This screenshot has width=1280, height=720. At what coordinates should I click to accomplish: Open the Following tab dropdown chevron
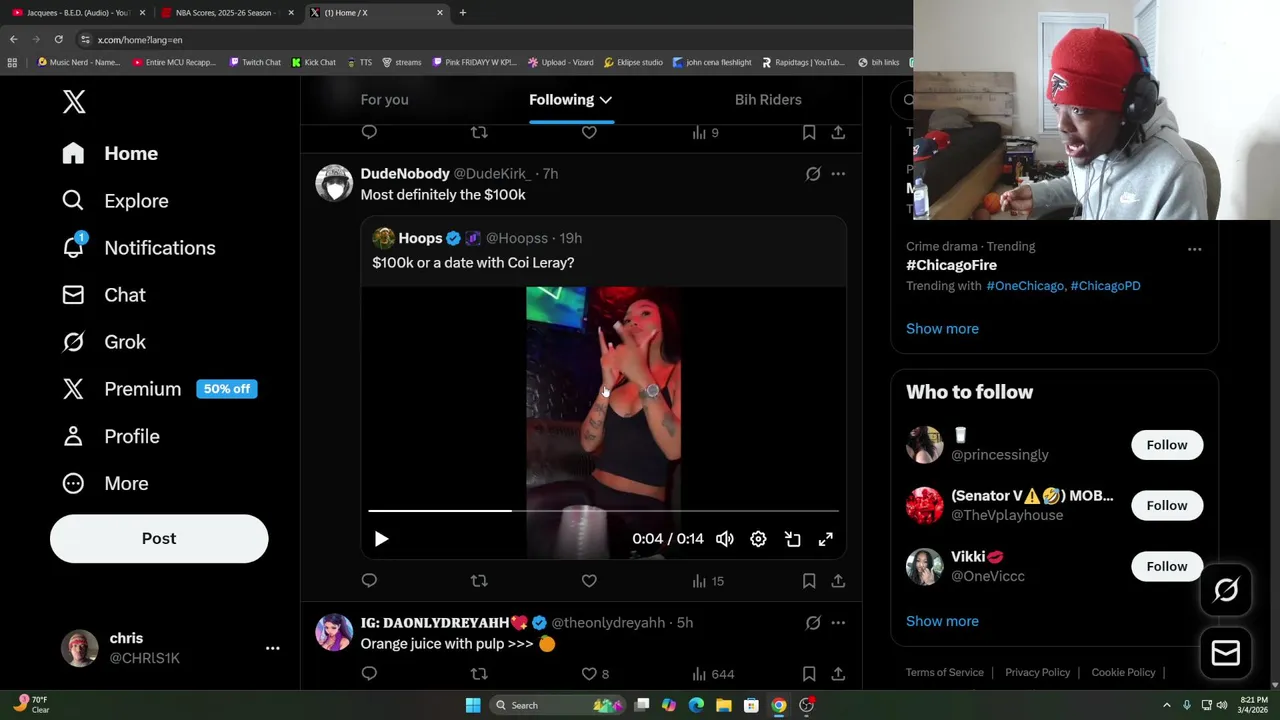pos(606,100)
